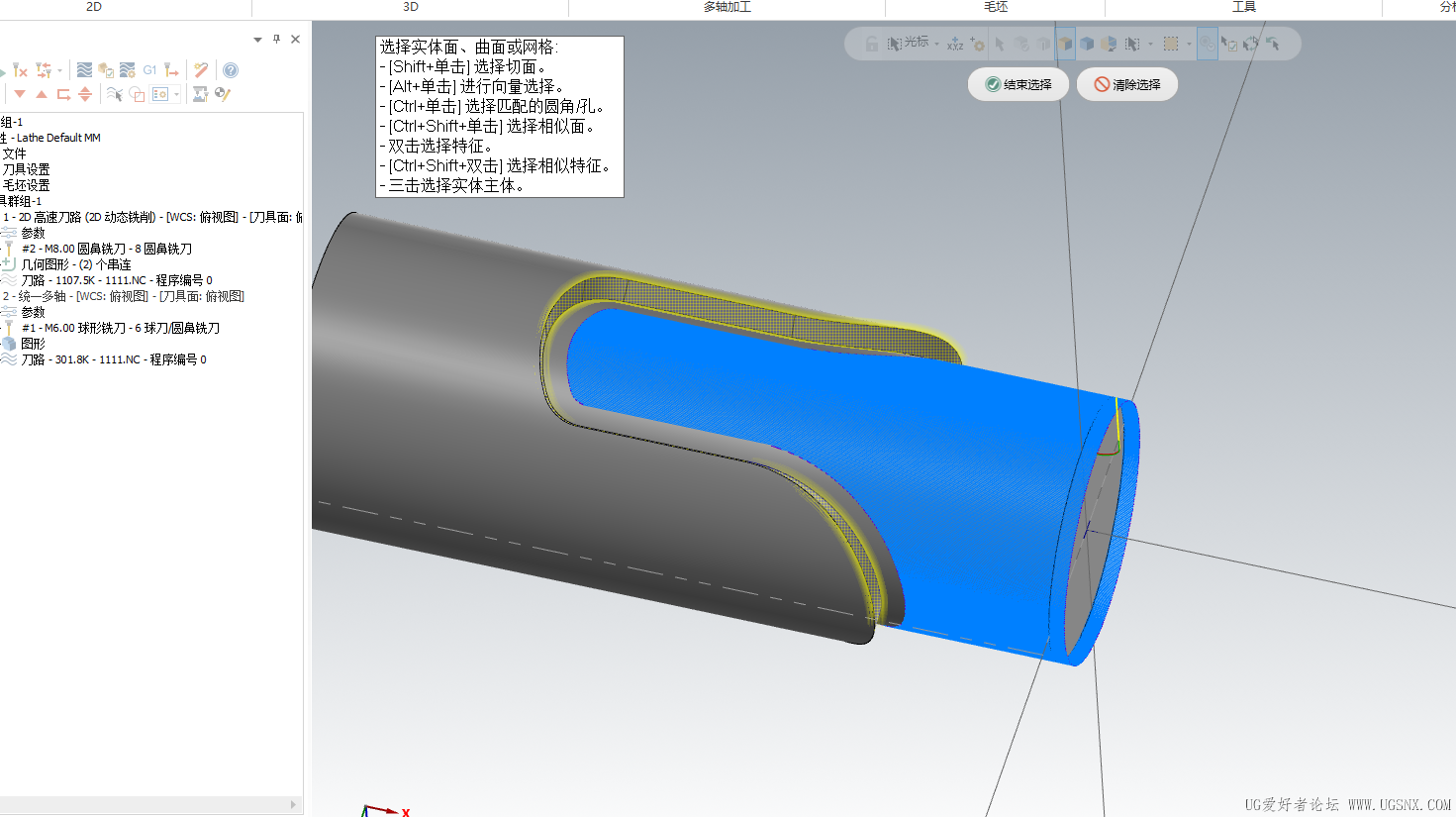Click the red rectangular-arrow insert-position icon
Screen dimensions: 1456x817
[63, 94]
